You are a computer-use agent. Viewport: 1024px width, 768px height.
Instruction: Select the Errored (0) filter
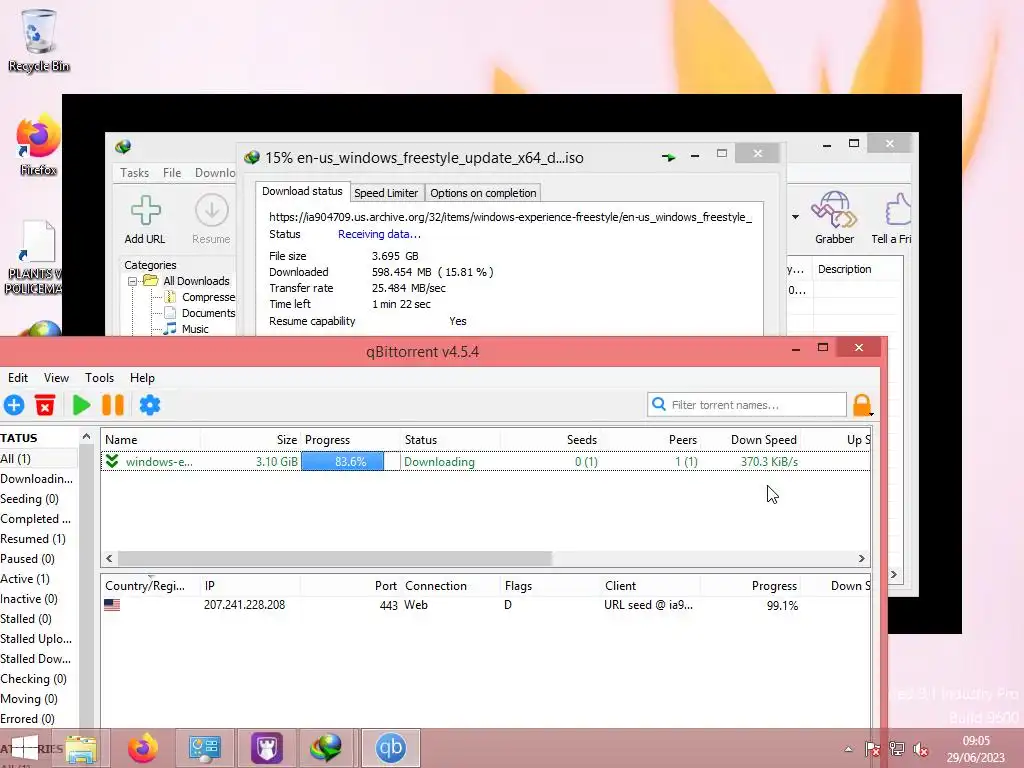click(x=27, y=719)
